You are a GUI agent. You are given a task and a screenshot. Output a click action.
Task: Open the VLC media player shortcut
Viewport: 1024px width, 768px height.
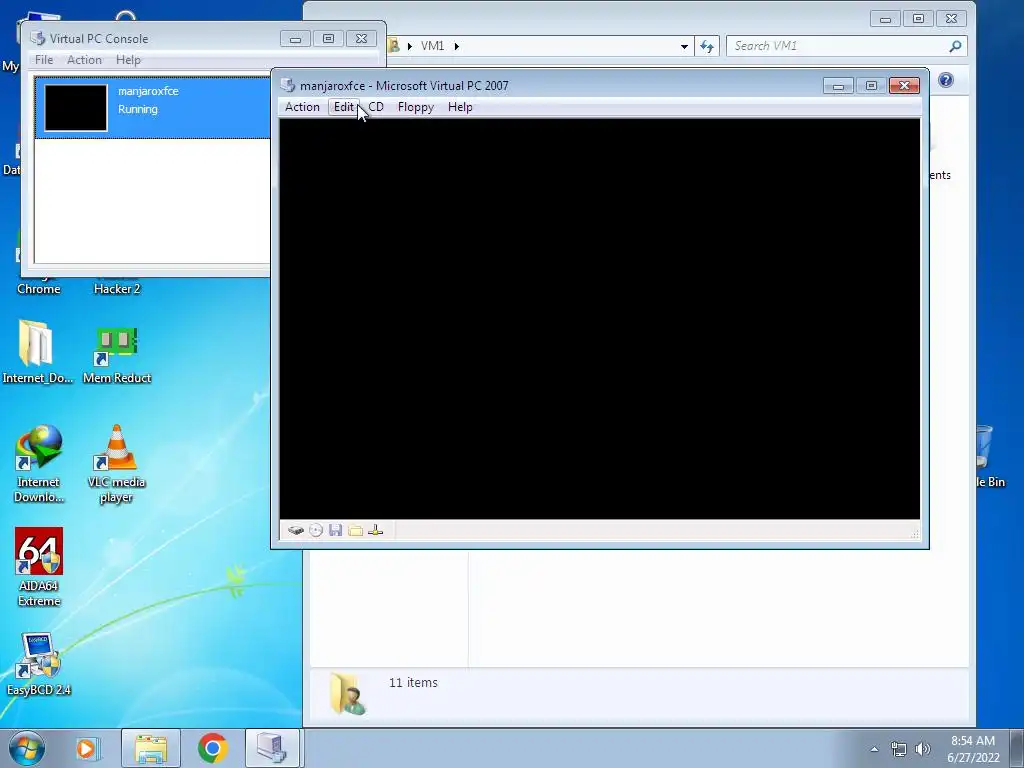coord(116,464)
